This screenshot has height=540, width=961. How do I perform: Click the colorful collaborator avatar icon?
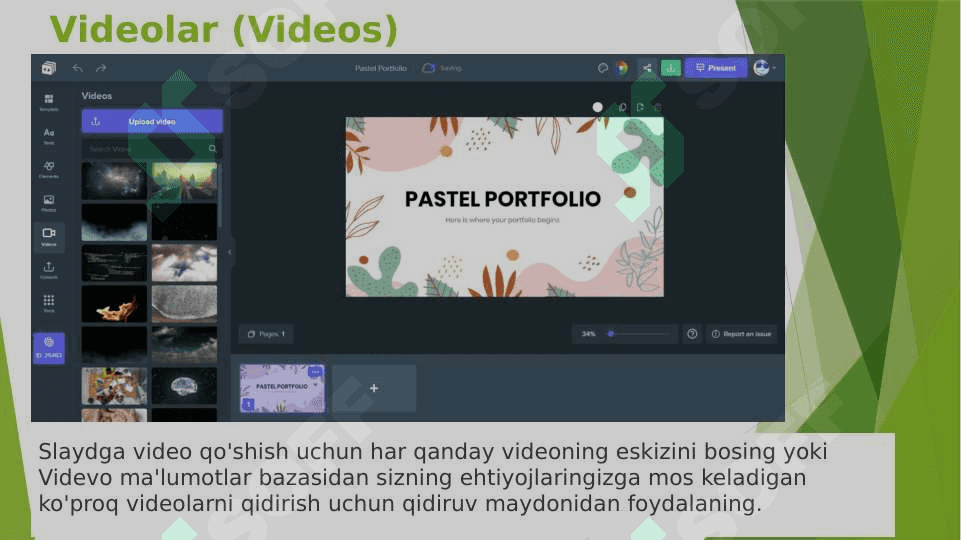coord(622,68)
